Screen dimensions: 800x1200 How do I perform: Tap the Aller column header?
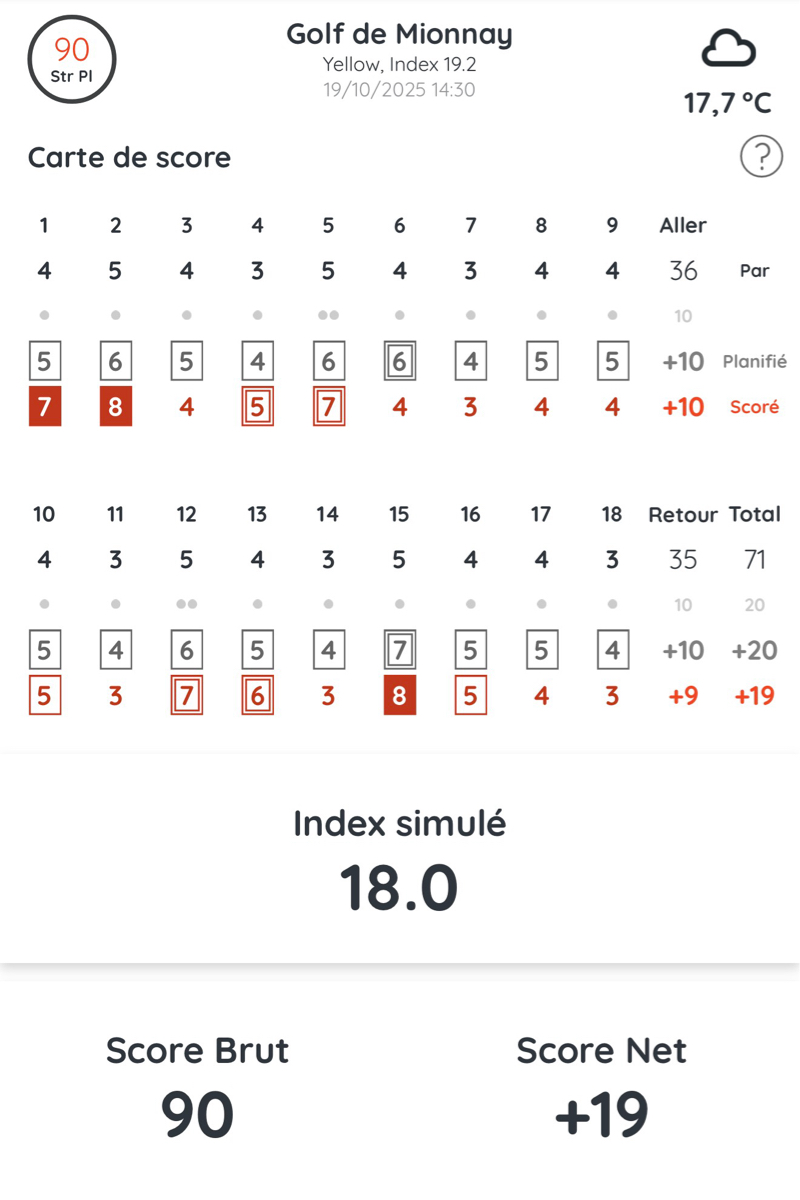pos(683,226)
